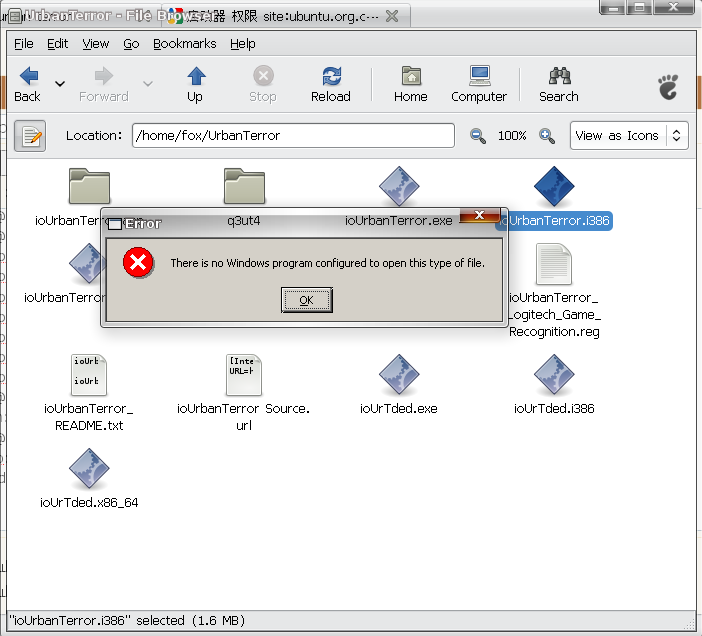Close the background browser tab with X
This screenshot has width=702, height=636.
coord(392,17)
